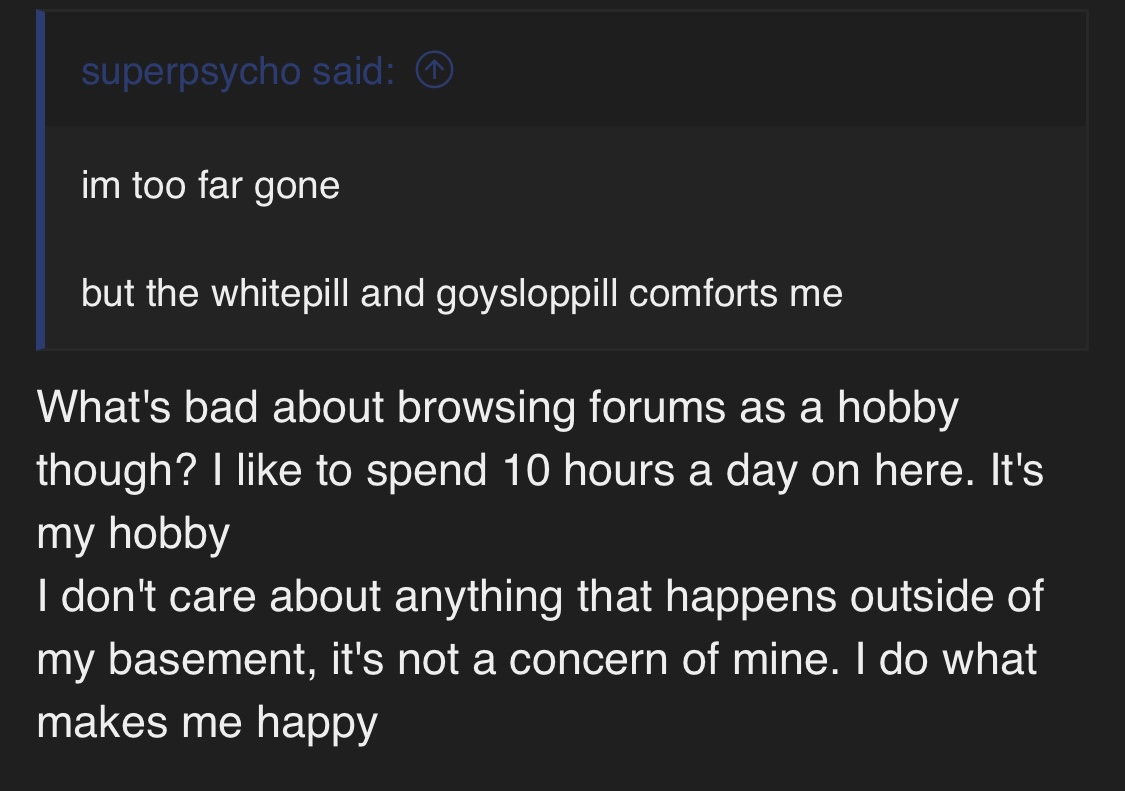
Task: Click the reply line 'though? I like to spend 10 hours'
Action: click(x=540, y=470)
